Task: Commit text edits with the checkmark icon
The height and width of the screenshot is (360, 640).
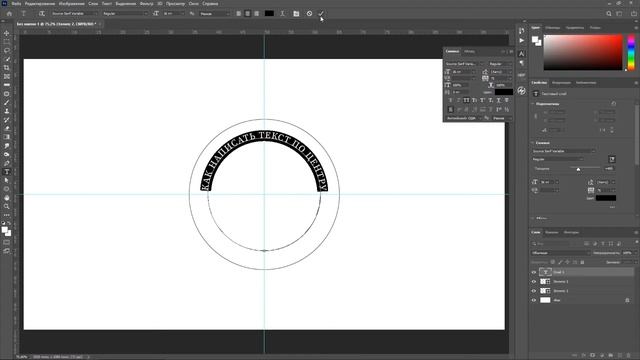Action: (x=321, y=13)
